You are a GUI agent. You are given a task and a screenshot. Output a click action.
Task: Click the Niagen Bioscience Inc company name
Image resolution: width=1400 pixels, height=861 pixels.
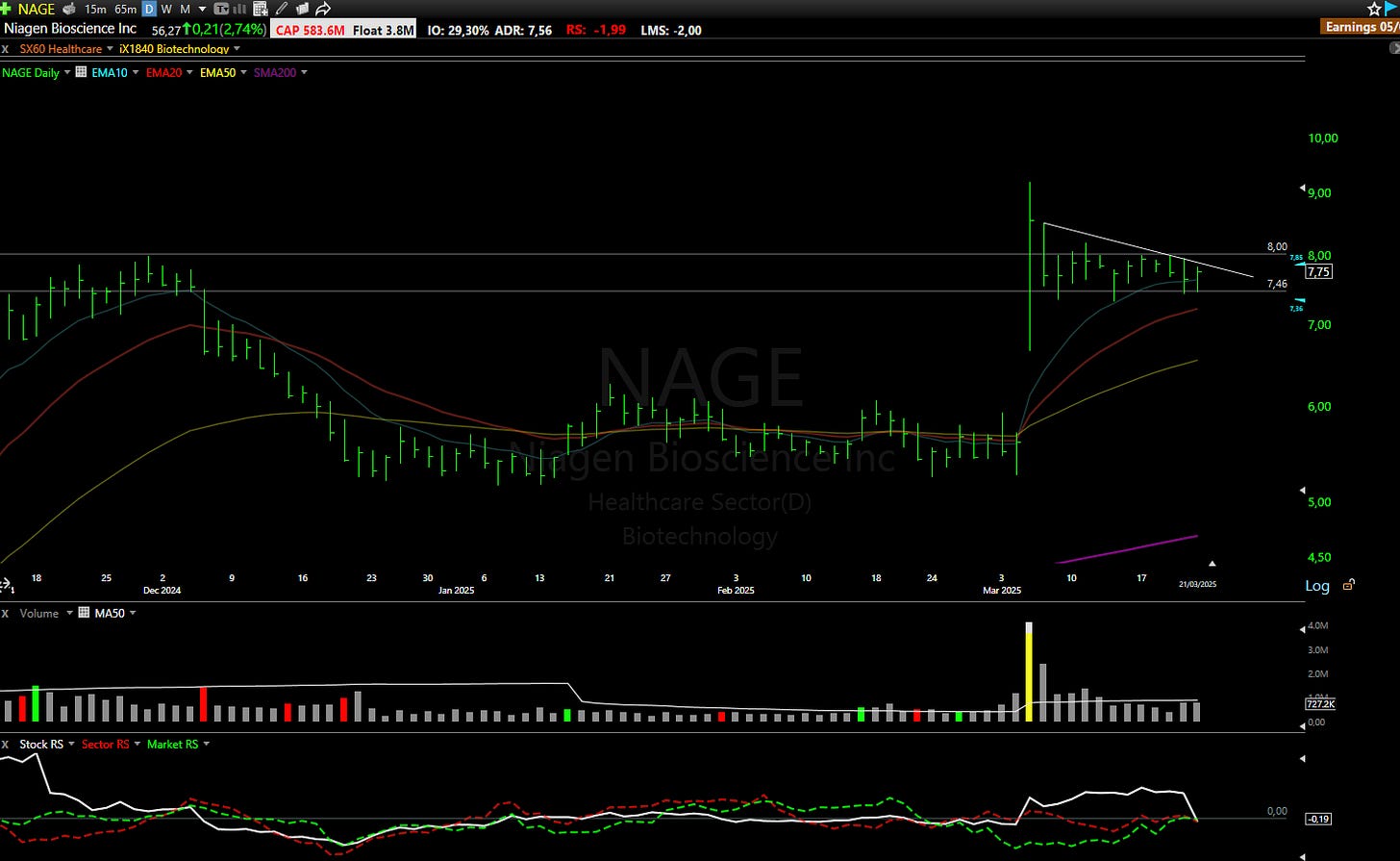[x=70, y=29]
